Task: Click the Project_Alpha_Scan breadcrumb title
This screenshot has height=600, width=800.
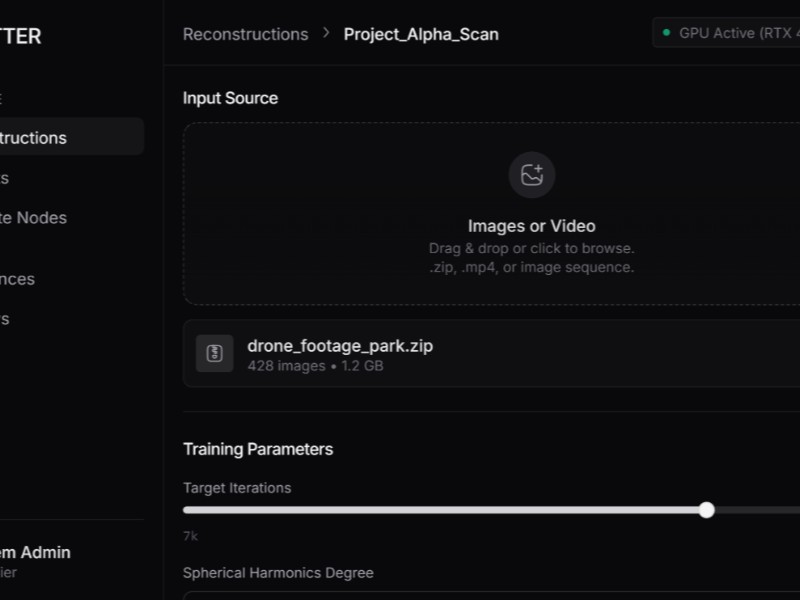Action: tap(421, 34)
